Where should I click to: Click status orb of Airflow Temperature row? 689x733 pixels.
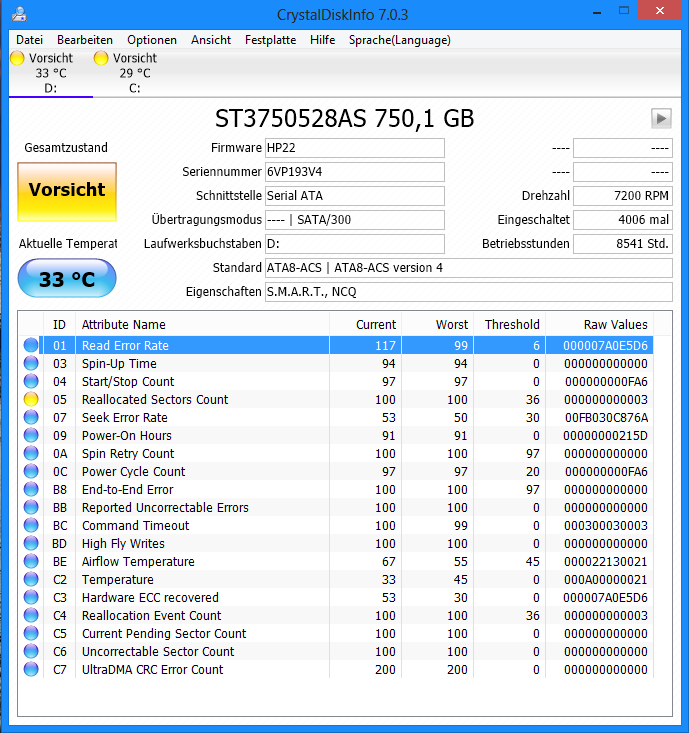(31, 561)
